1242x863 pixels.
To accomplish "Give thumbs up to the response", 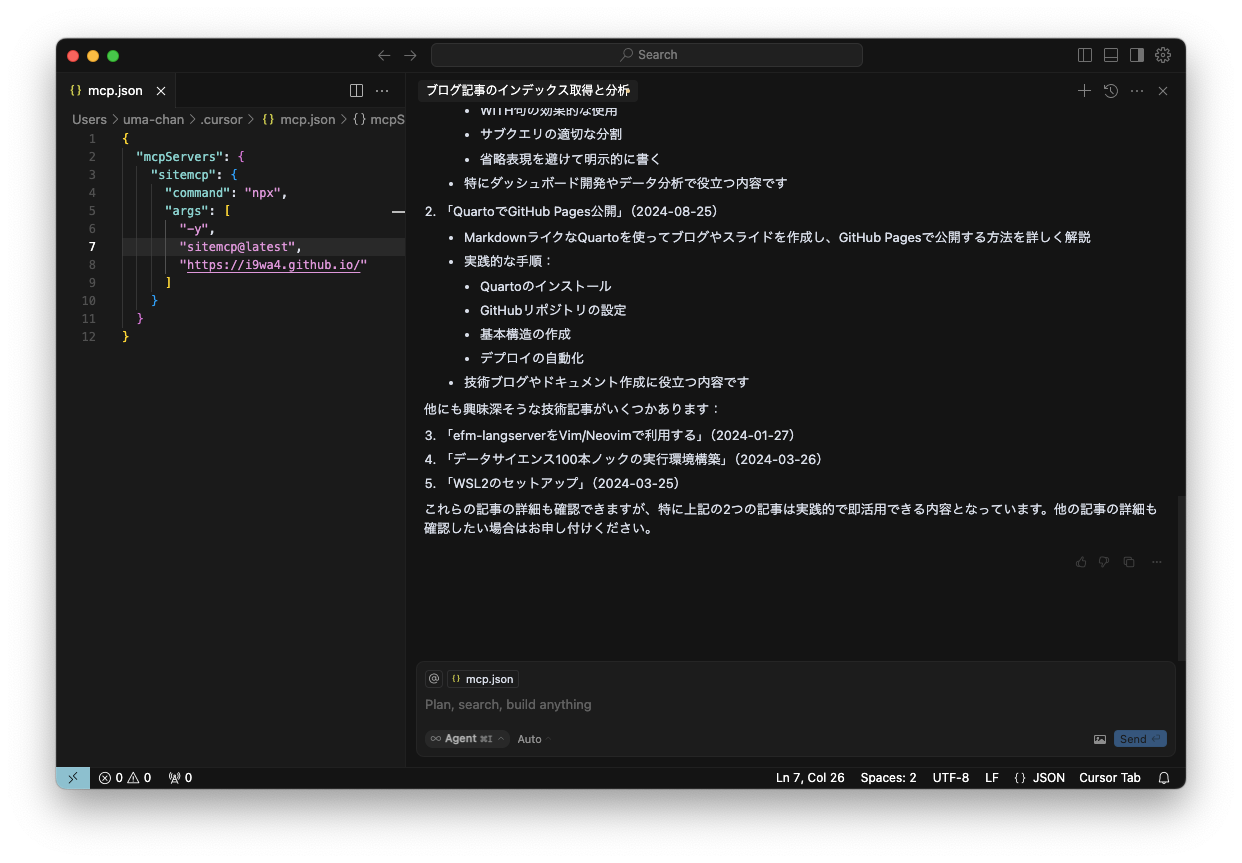I will coord(1081,562).
